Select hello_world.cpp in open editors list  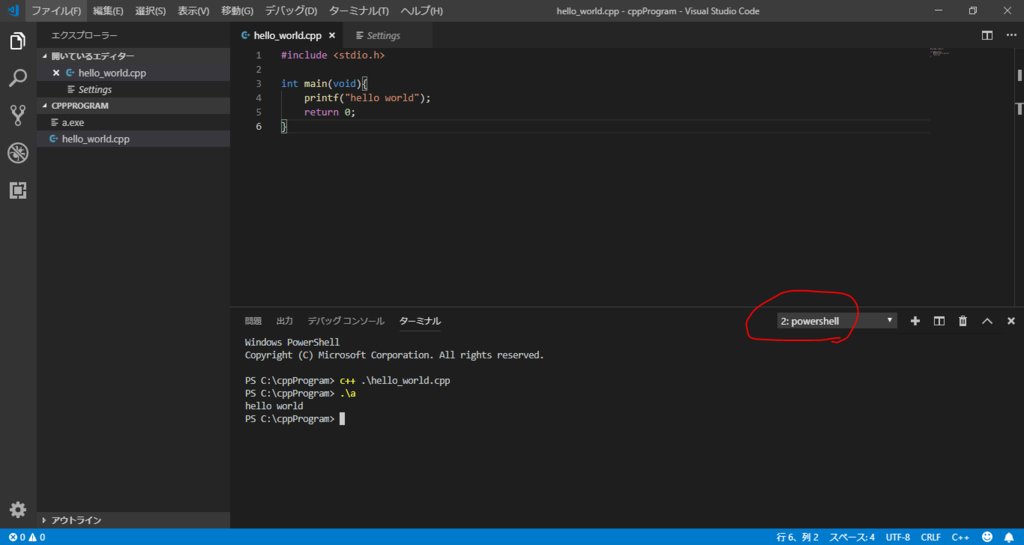[133, 73]
